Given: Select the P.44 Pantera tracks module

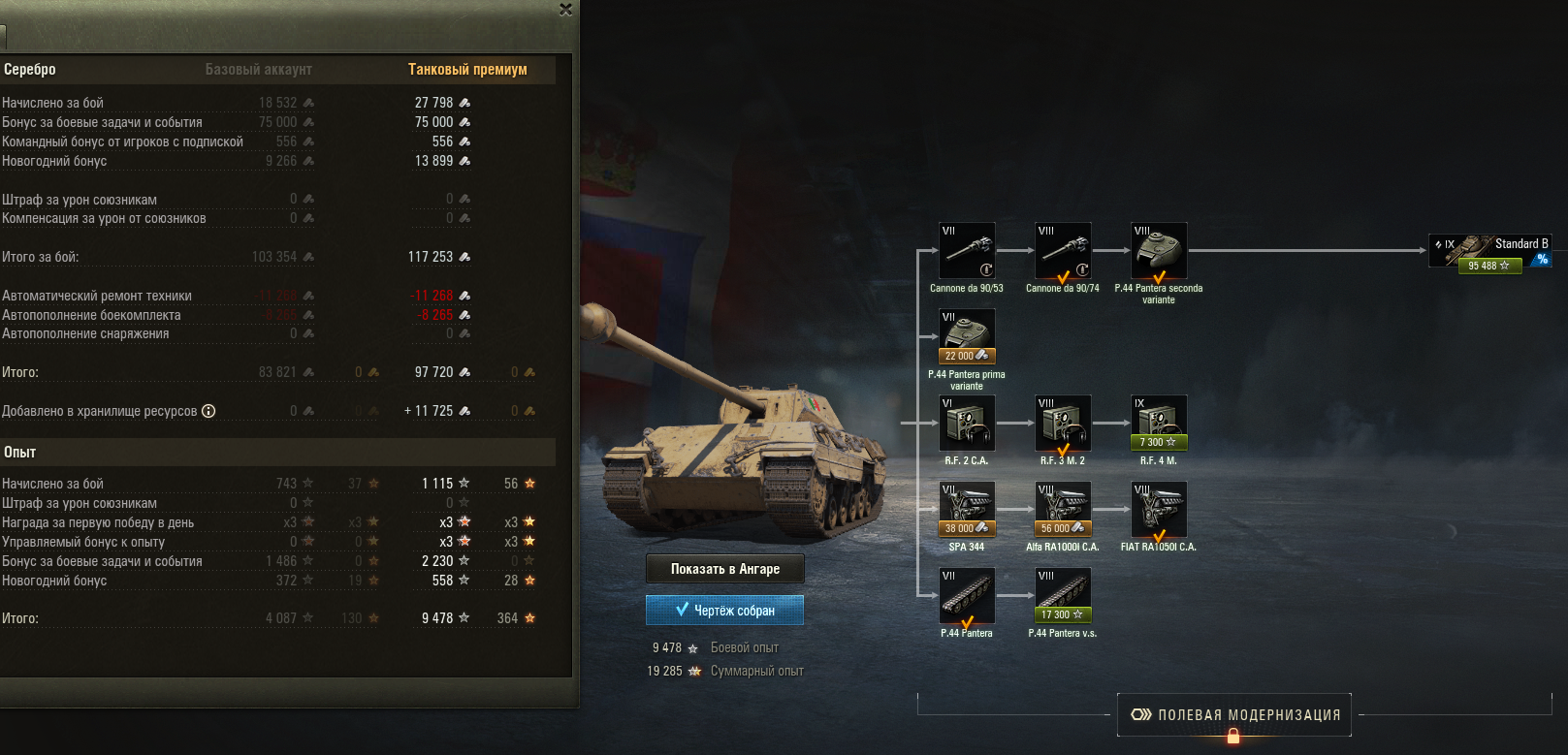Looking at the screenshot, I should click(967, 596).
